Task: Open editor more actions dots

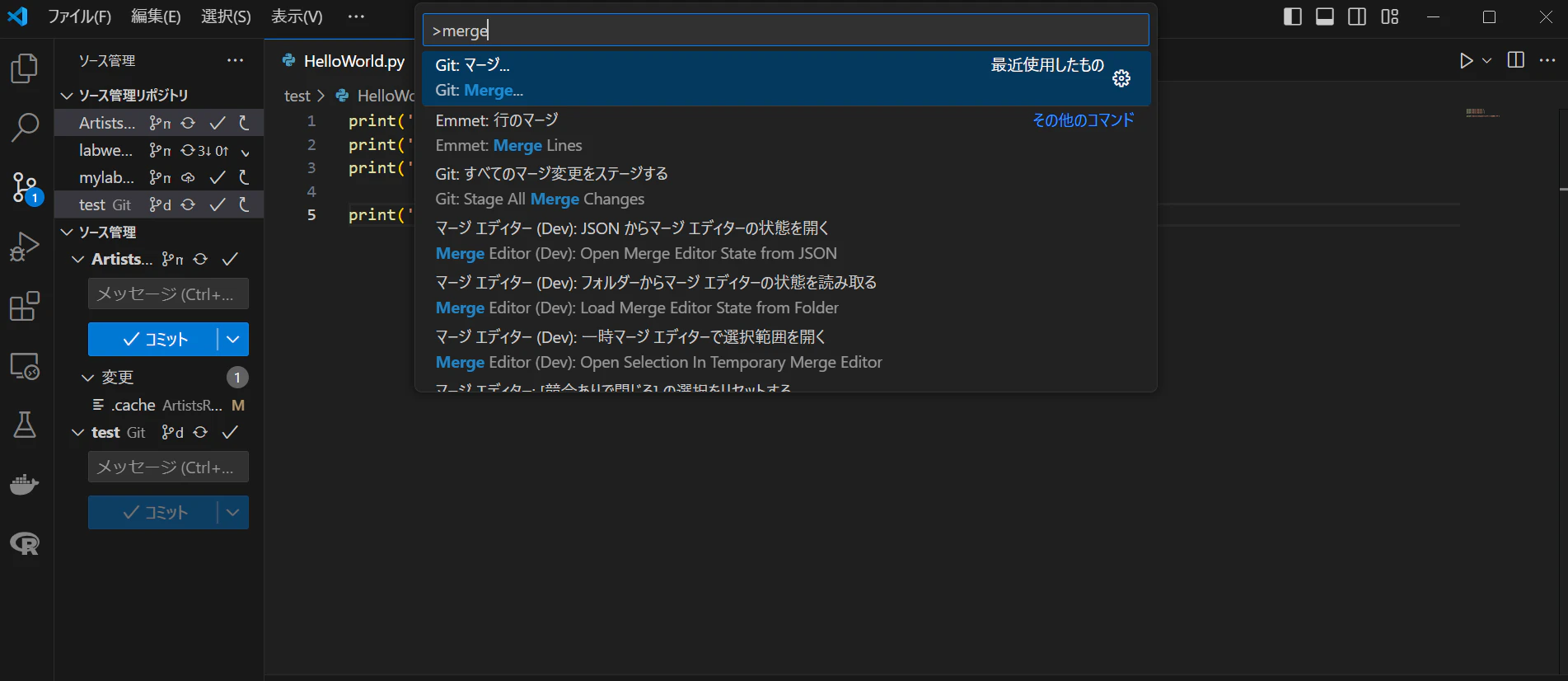Action: pyautogui.click(x=1547, y=60)
